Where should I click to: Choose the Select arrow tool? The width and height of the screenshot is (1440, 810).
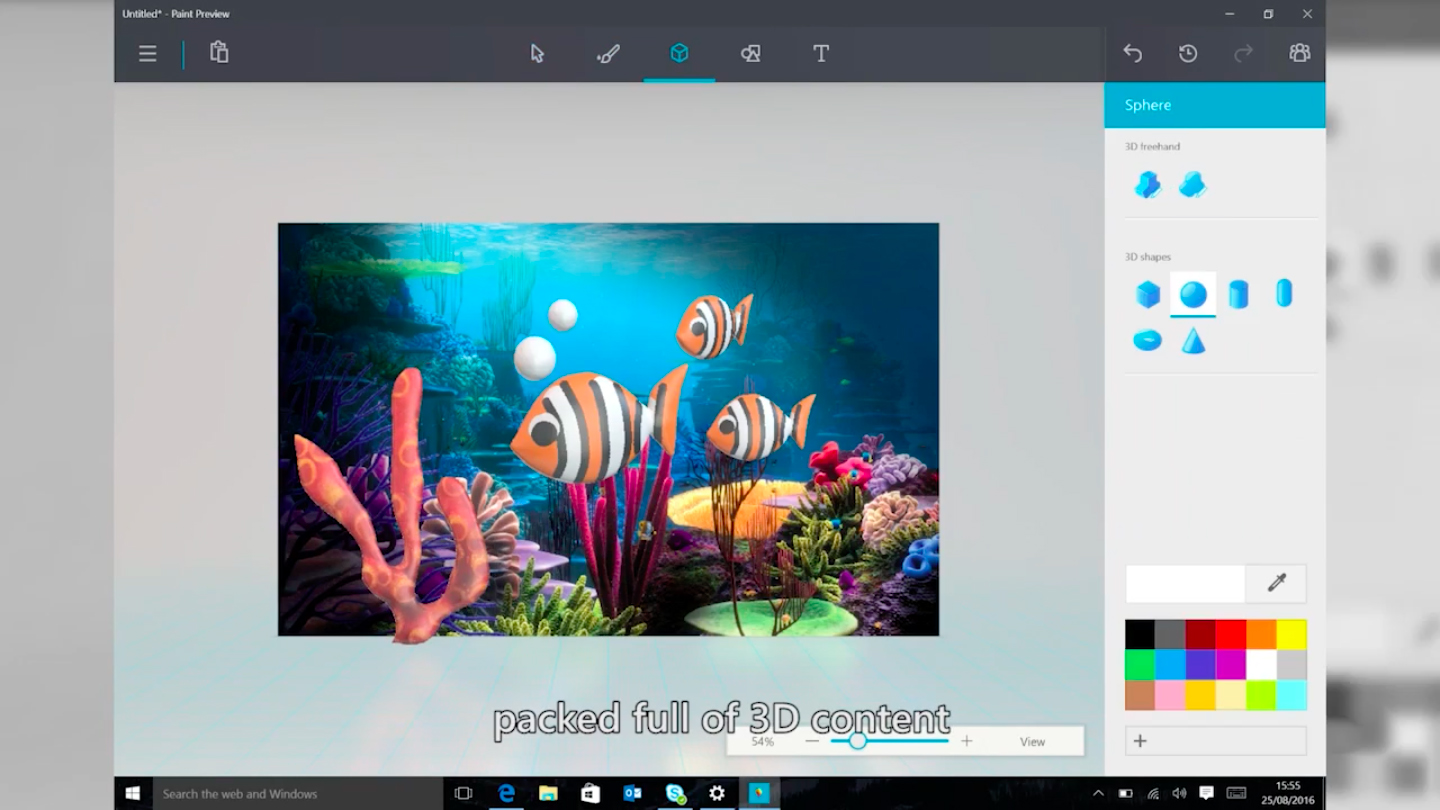(537, 54)
